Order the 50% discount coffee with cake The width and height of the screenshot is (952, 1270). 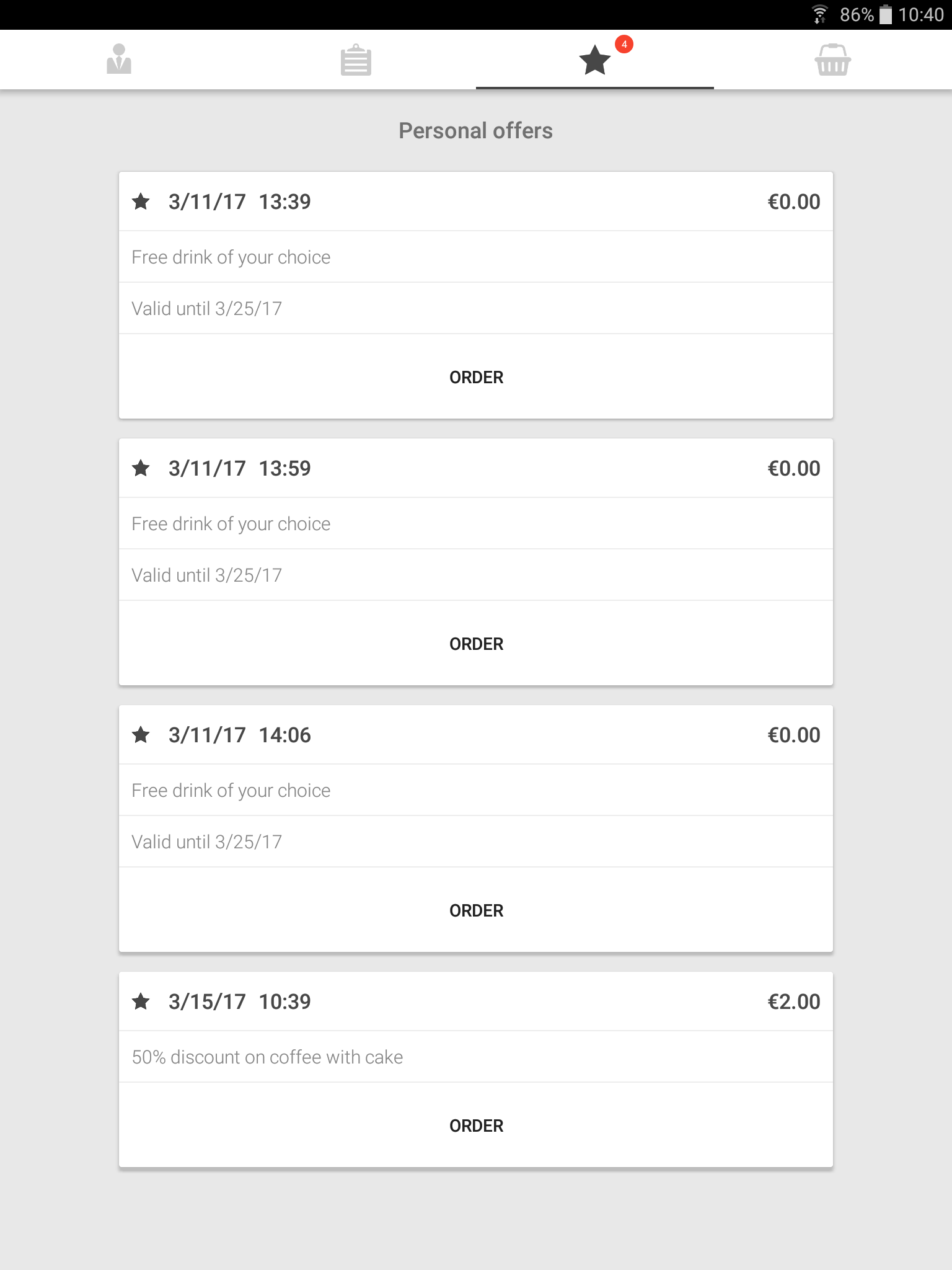point(476,1126)
